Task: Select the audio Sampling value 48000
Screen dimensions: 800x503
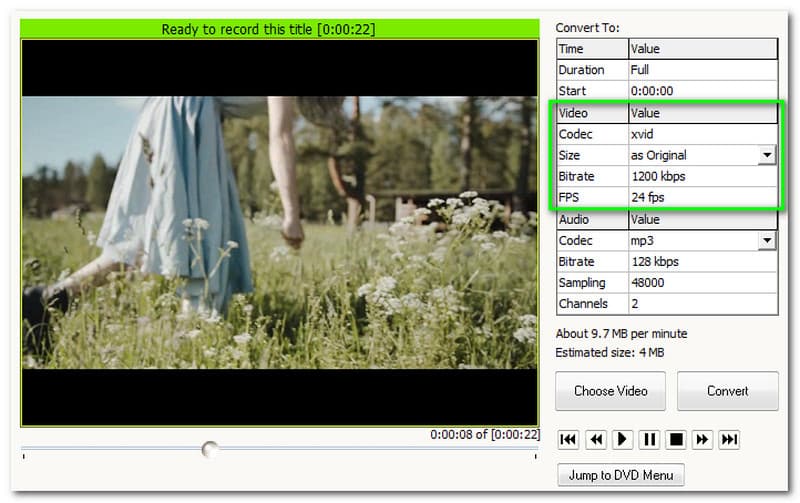Action: tap(702, 283)
